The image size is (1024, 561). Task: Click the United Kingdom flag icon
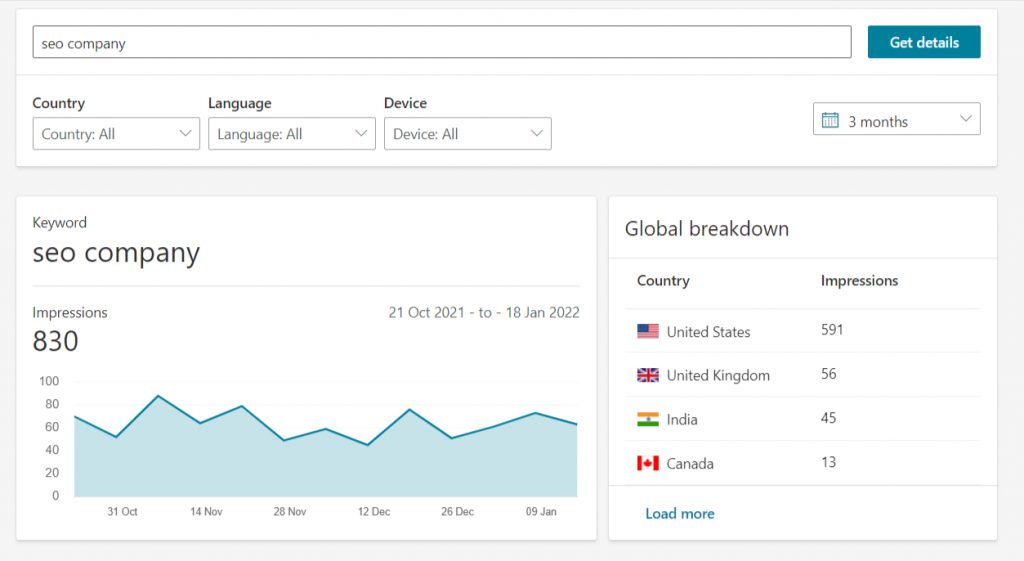click(648, 375)
